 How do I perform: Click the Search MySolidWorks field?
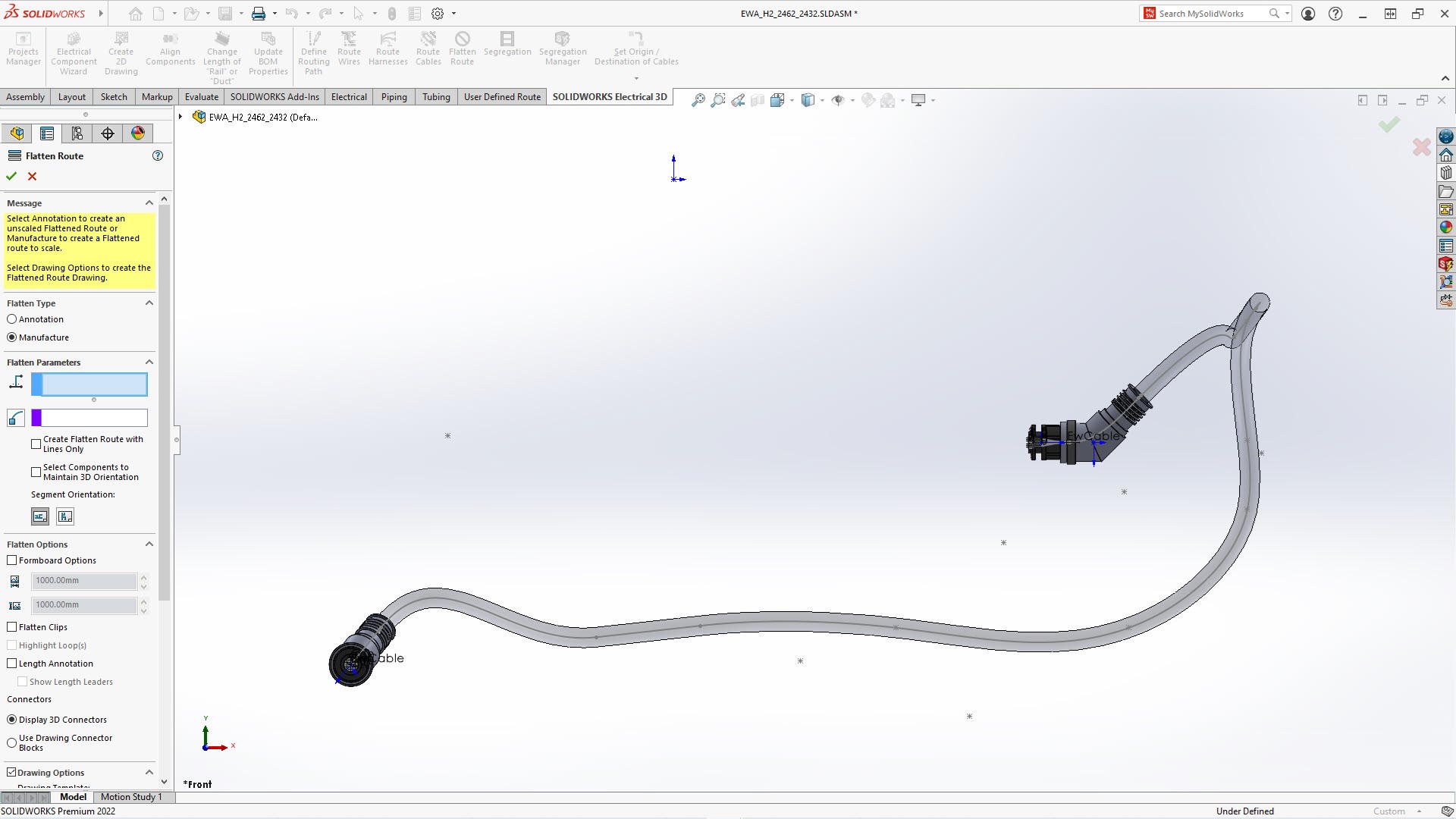(1210, 14)
